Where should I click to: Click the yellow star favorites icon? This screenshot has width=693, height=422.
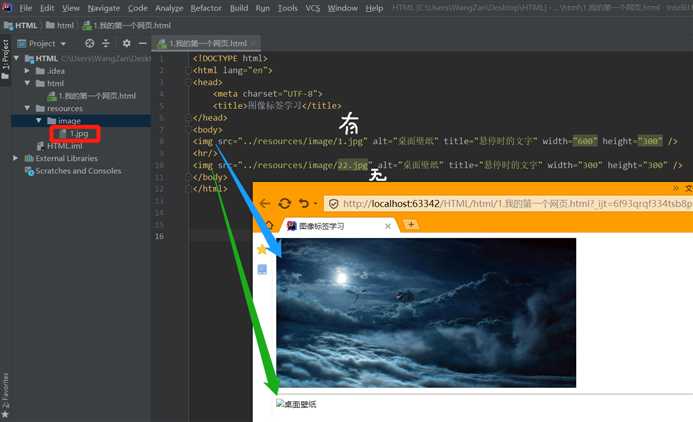click(262, 249)
